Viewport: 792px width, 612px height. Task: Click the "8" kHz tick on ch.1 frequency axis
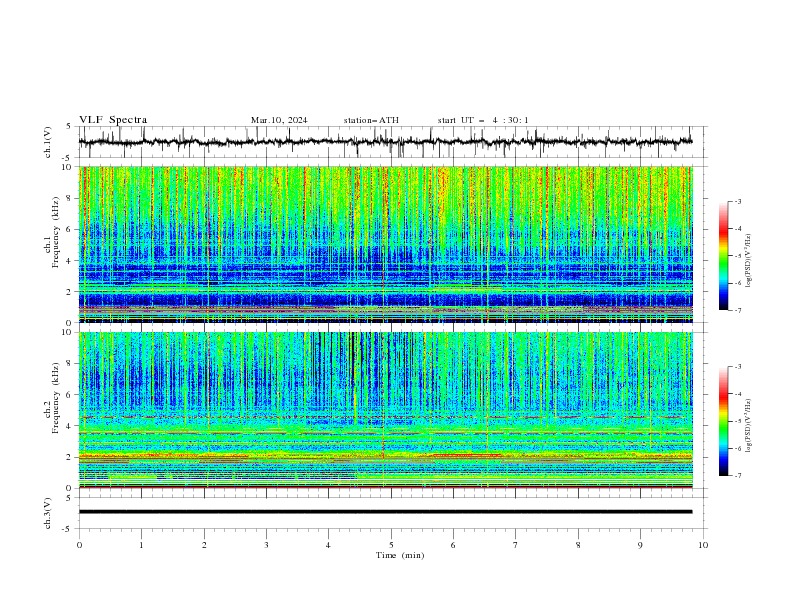[x=71, y=198]
